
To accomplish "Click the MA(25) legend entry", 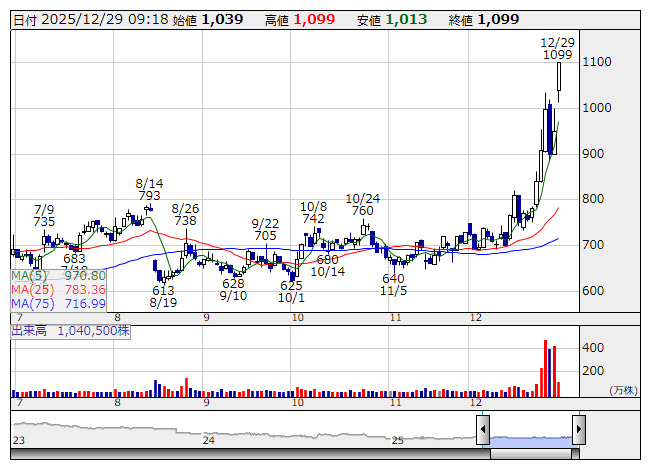I will coord(58,289).
